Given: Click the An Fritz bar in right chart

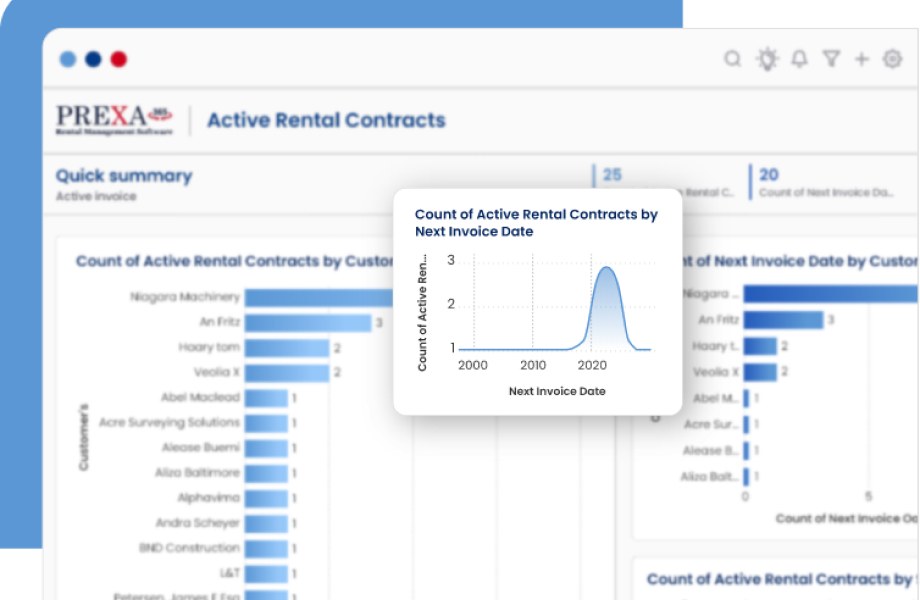Looking at the screenshot, I should (x=783, y=320).
